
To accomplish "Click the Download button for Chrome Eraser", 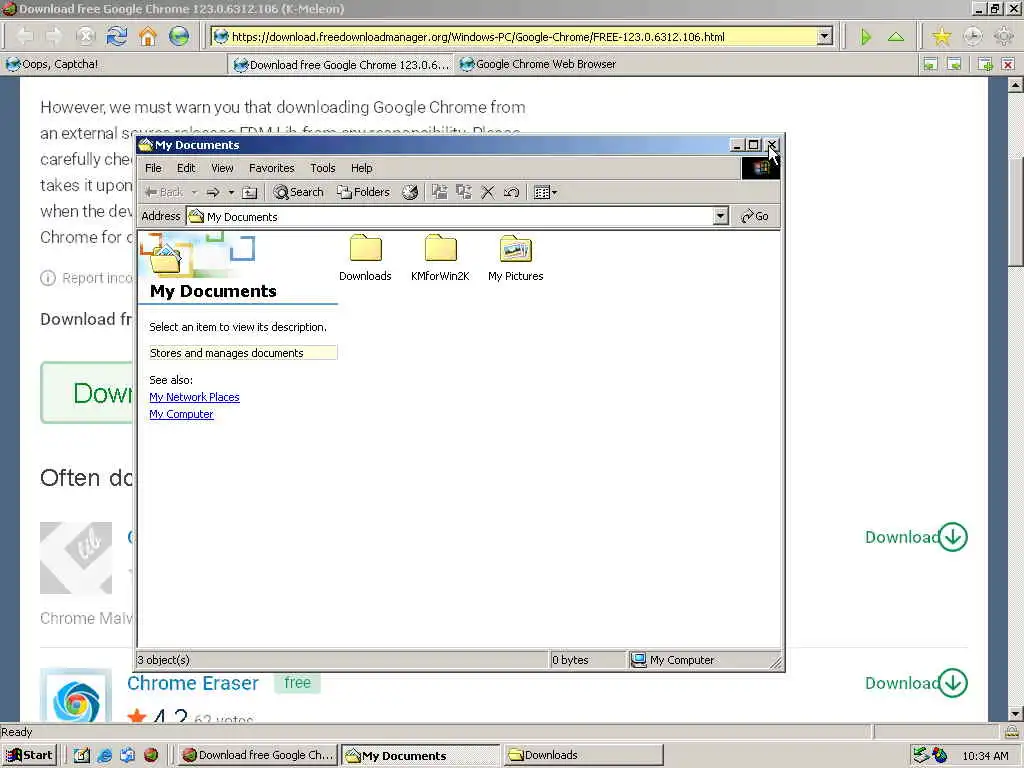I will (x=916, y=683).
